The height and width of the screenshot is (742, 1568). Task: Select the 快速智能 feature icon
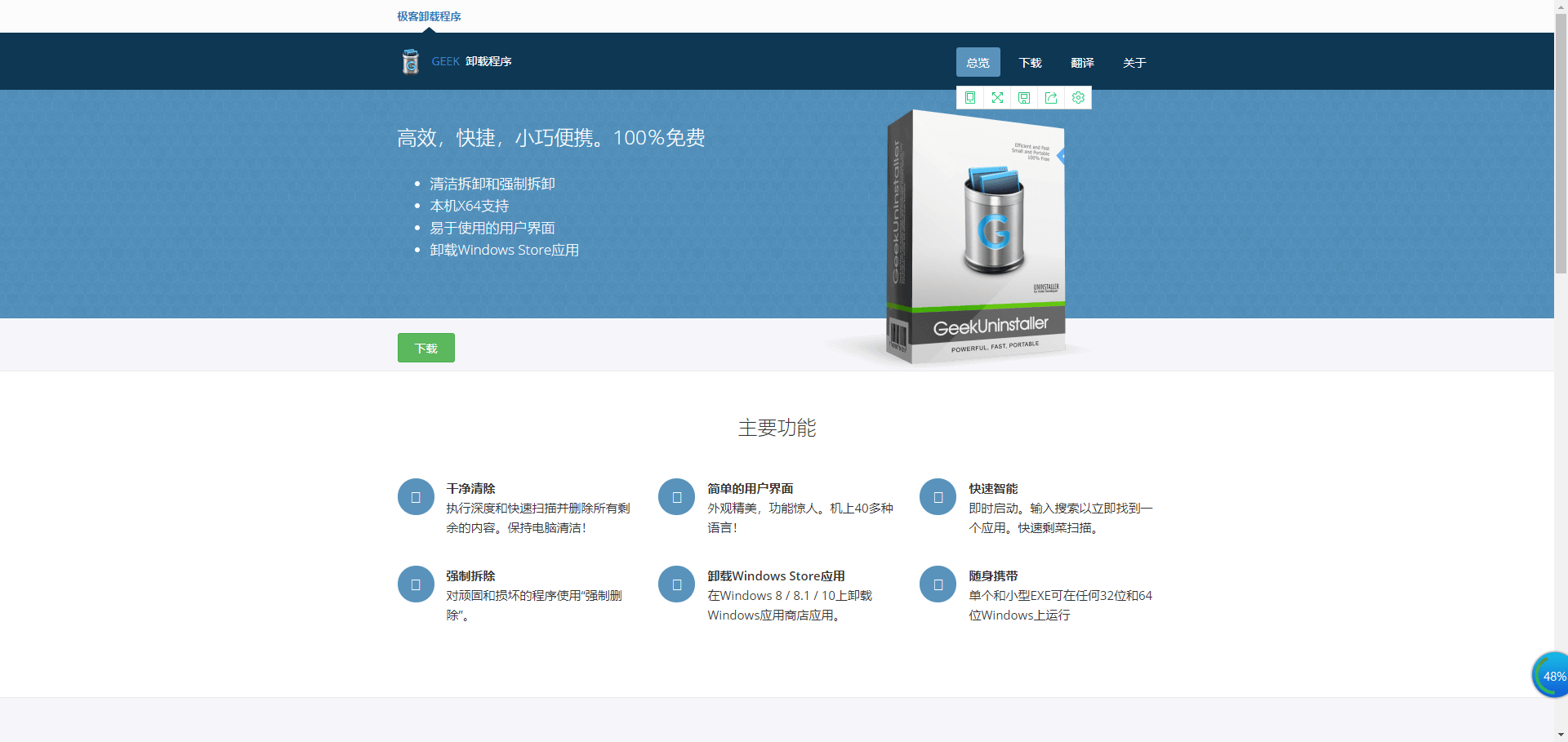pyautogui.click(x=938, y=496)
